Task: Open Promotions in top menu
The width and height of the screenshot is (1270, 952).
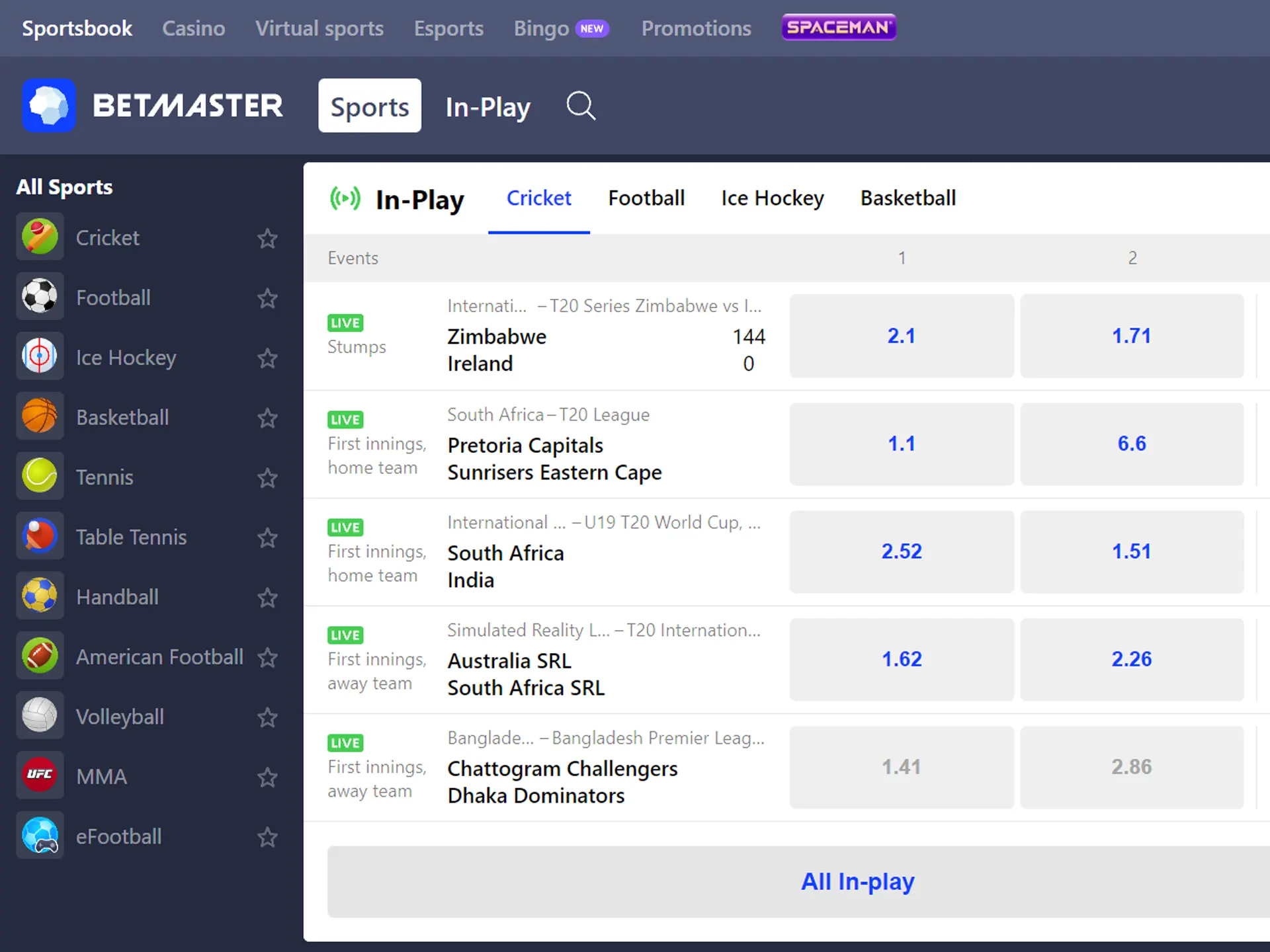Action: pos(696,28)
